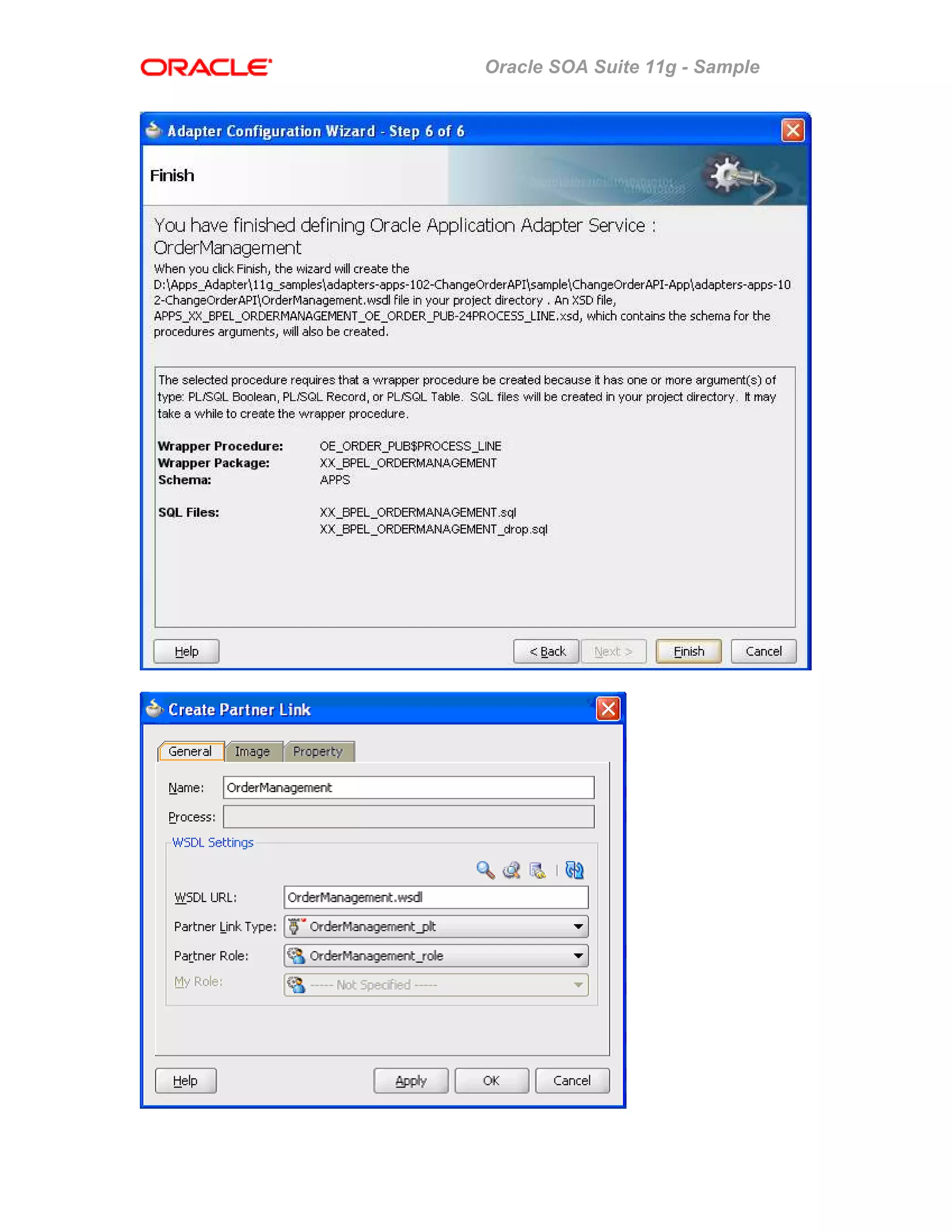The height and width of the screenshot is (1232, 952).
Task: Click the partner link type icon beside OrderManagement_plt
Action: pos(296,926)
